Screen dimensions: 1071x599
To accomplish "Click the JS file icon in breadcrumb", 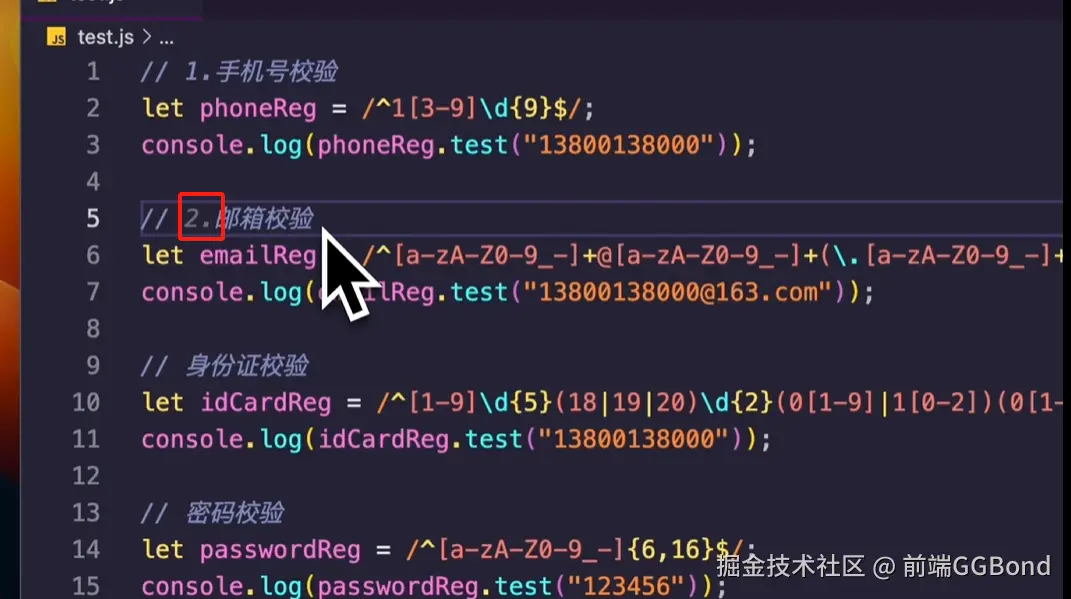I will [x=56, y=37].
